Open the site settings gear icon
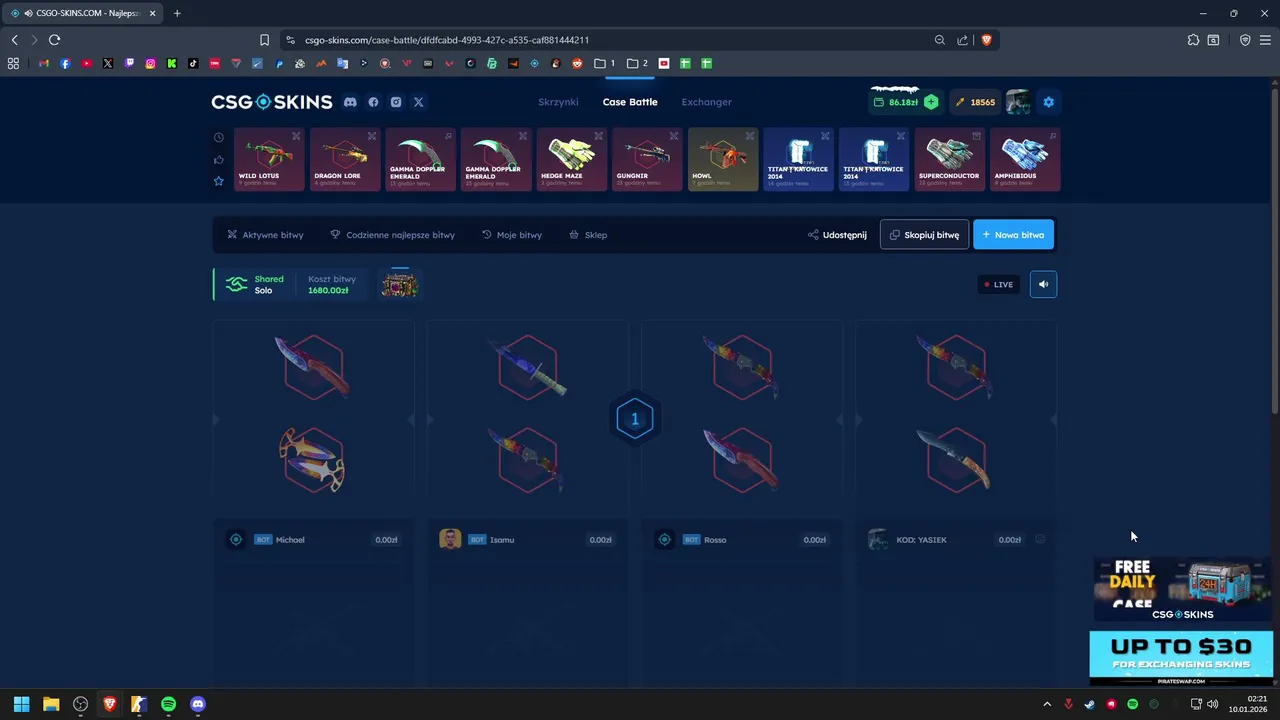 [1048, 102]
